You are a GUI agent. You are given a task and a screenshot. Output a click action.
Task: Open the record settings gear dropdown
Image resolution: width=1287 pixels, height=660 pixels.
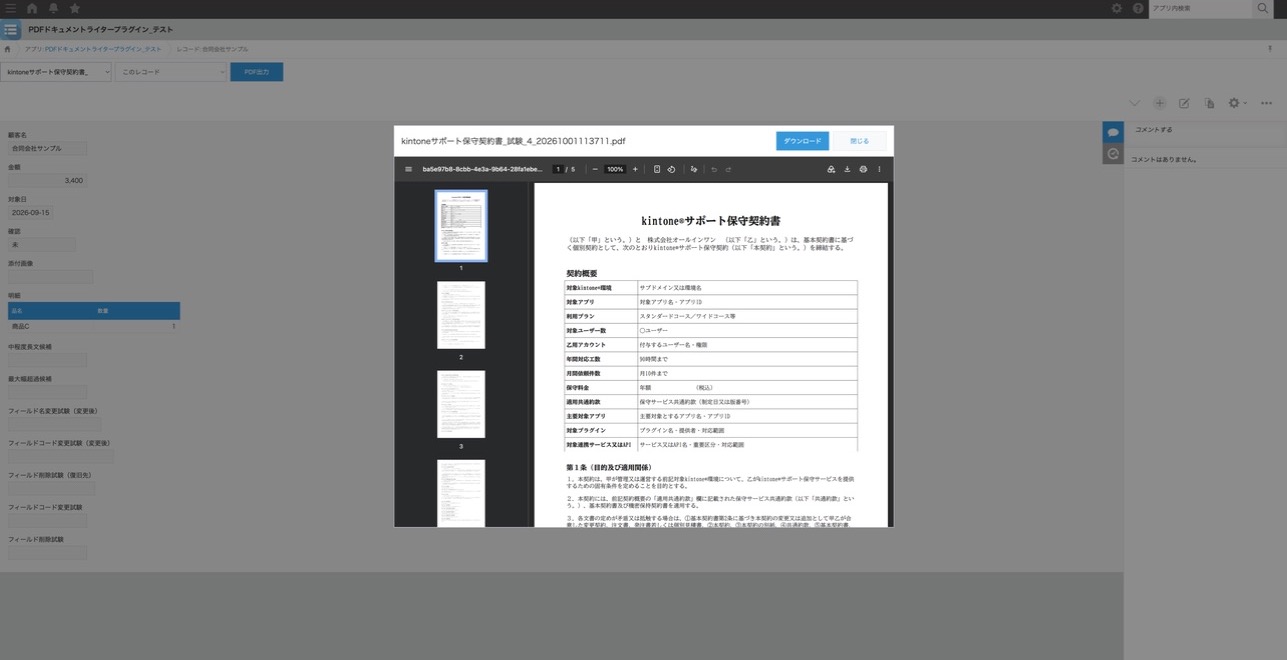pyautogui.click(x=1237, y=103)
